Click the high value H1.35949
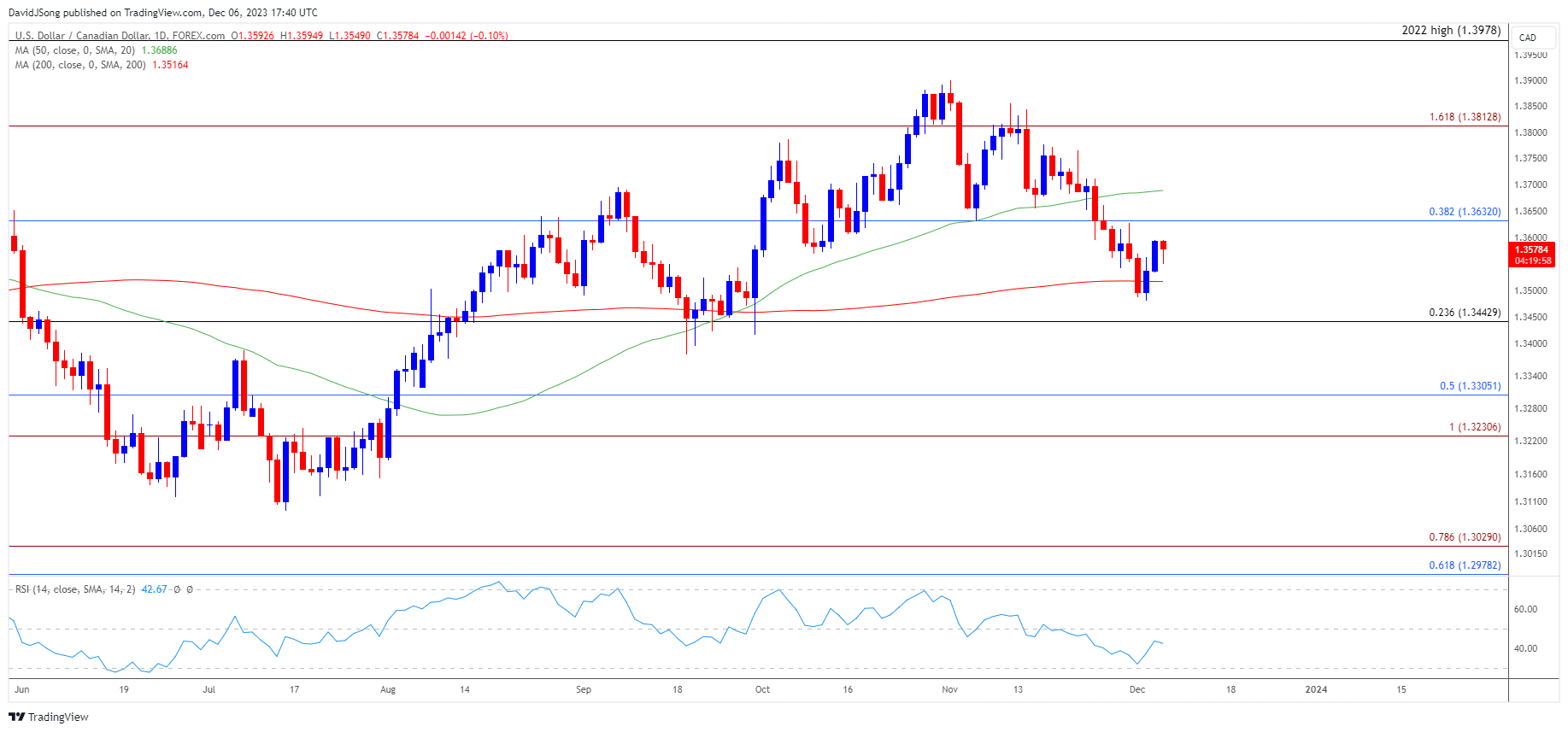1568x732 pixels. pos(302,36)
